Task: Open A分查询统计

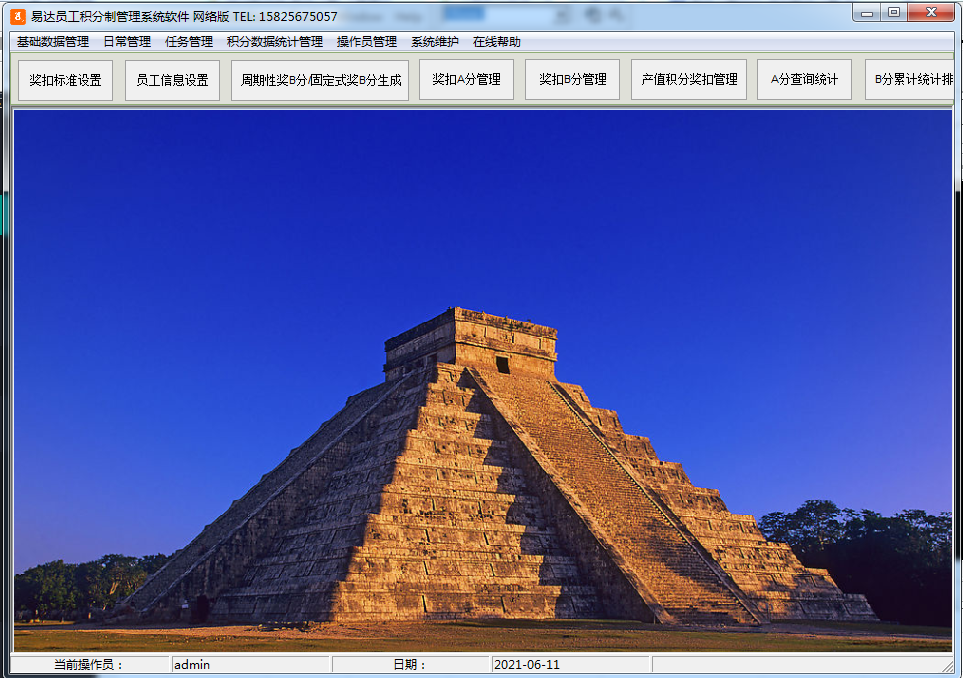Action: (805, 79)
